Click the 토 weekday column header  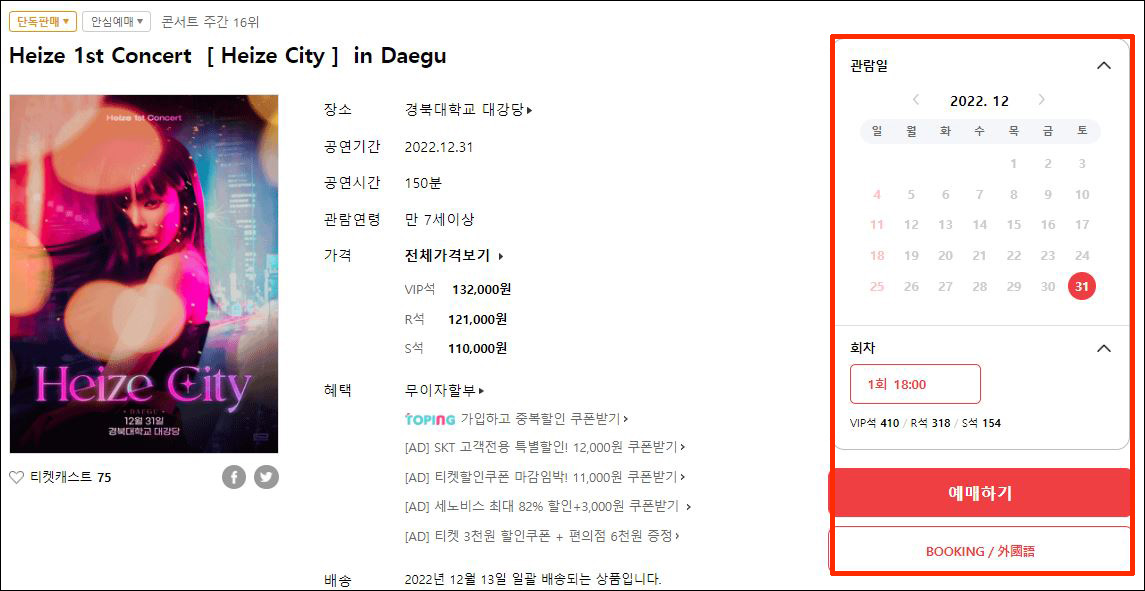[x=1081, y=131]
